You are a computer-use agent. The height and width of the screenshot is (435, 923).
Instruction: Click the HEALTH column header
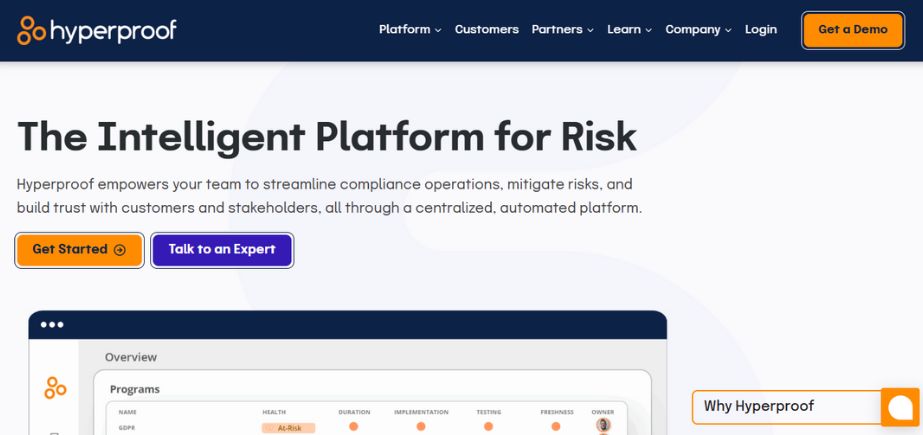274,412
